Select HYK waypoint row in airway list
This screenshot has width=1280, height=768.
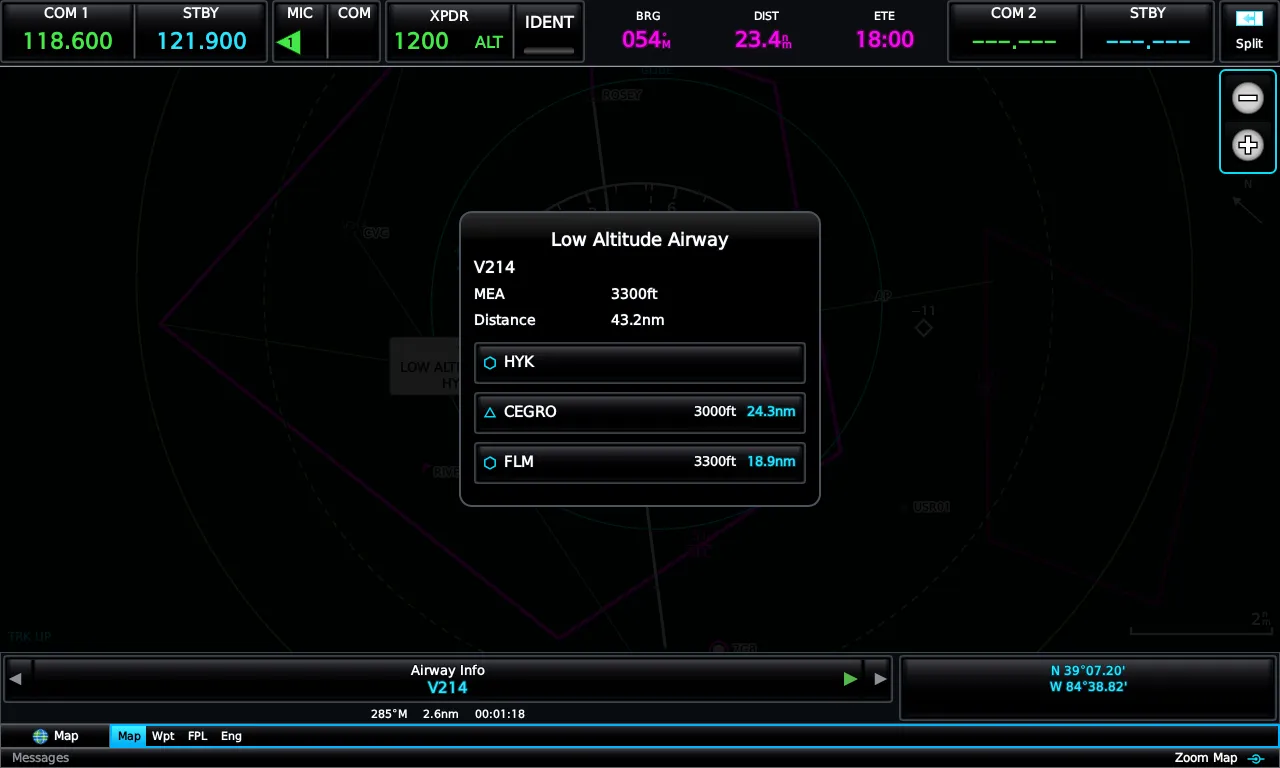click(640, 363)
